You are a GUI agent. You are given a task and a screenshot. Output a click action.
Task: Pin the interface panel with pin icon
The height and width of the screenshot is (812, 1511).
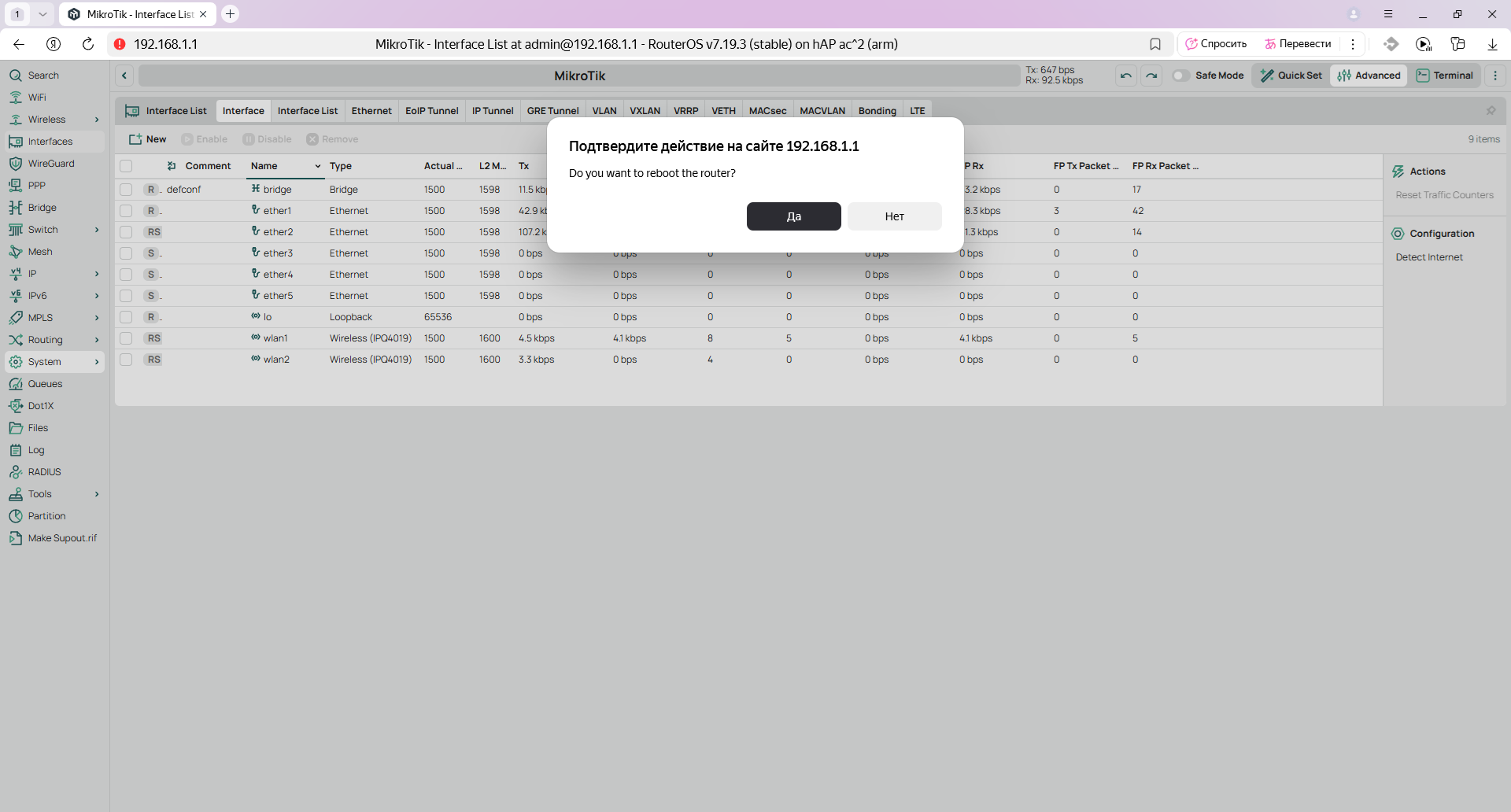pos(1491,111)
